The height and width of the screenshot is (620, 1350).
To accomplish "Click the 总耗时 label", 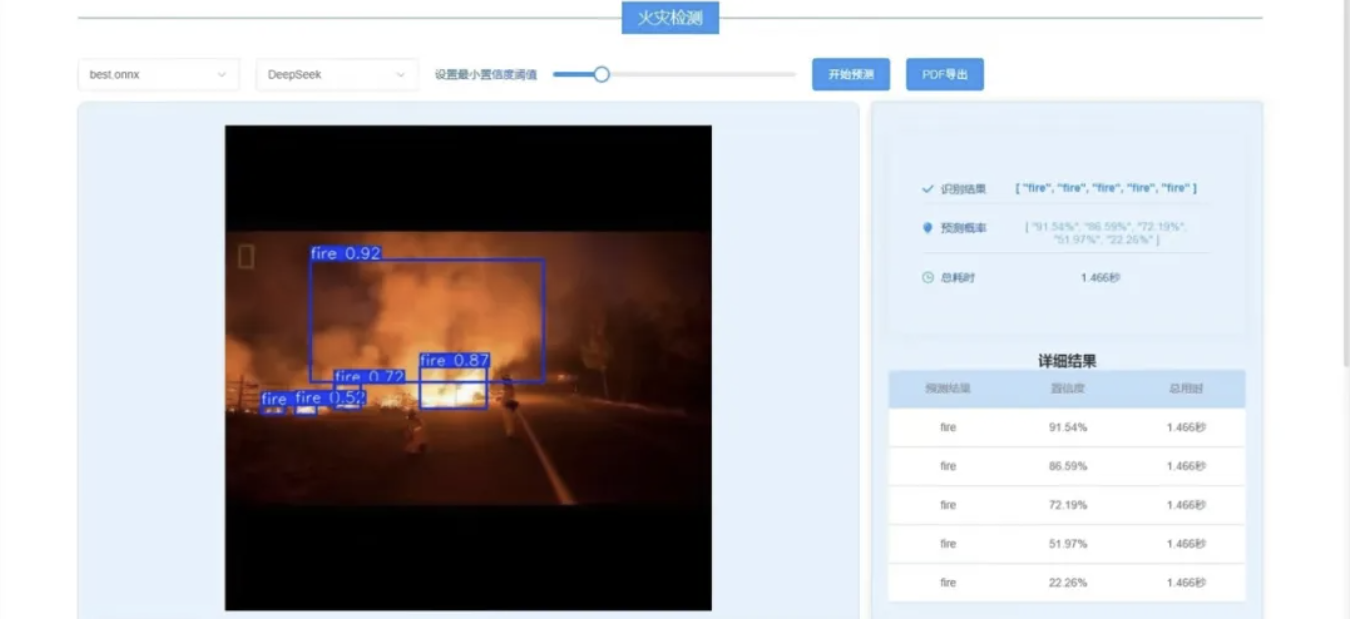I will coord(957,277).
